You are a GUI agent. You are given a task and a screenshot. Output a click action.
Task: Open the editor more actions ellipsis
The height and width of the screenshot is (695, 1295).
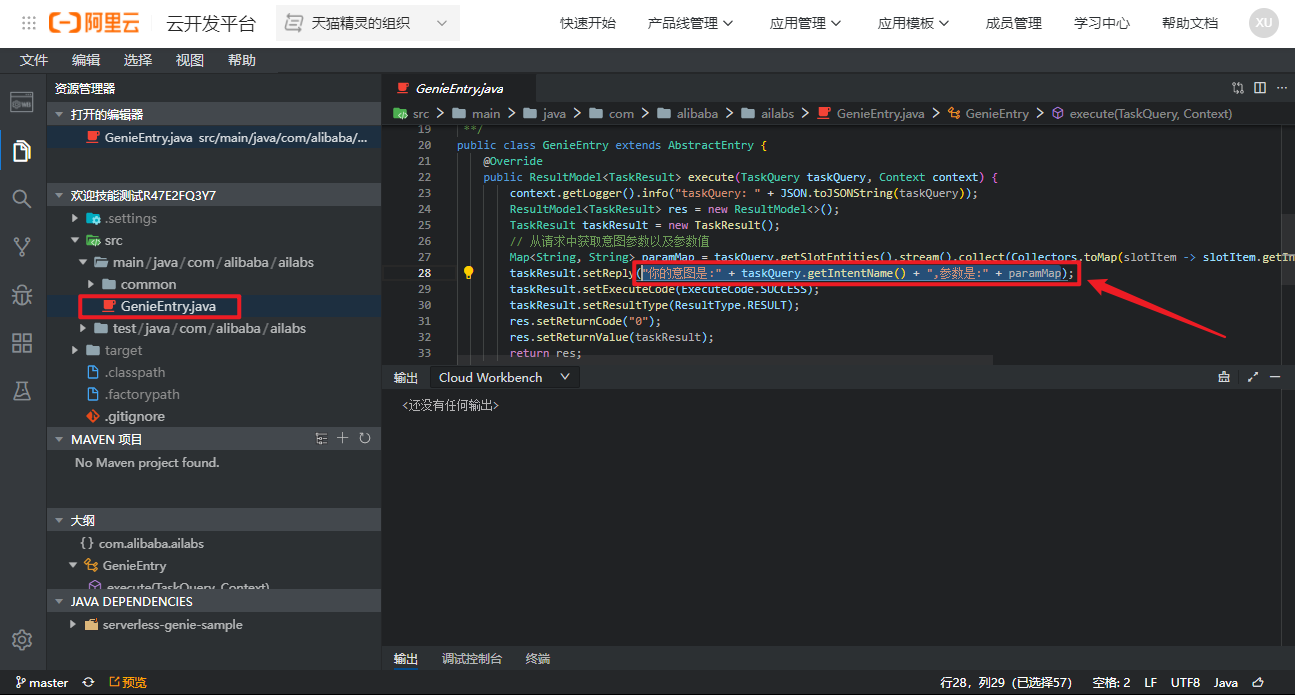pos(1281,88)
